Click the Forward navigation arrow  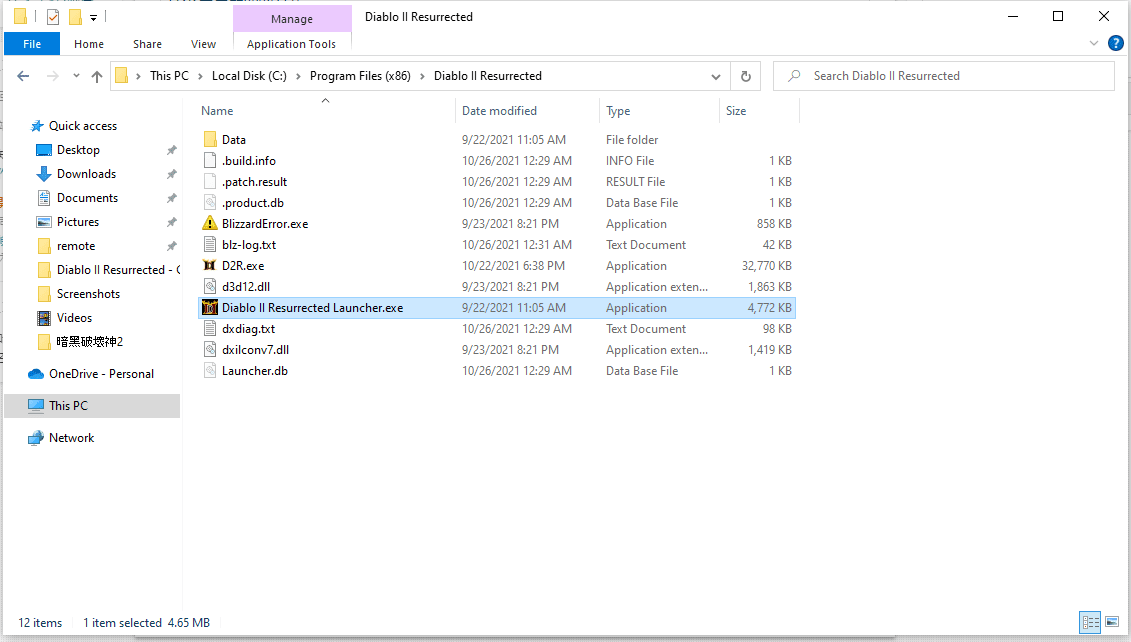[x=52, y=76]
